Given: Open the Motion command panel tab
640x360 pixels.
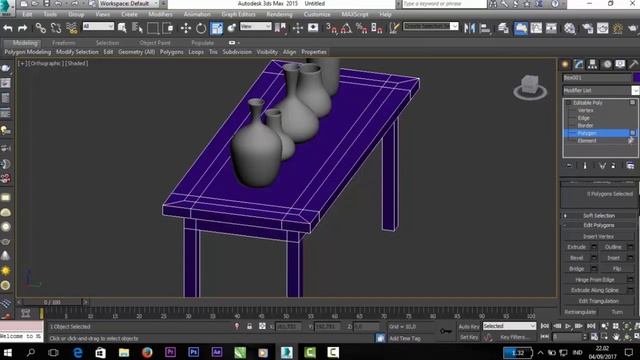Looking at the screenshot, I should [x=607, y=64].
